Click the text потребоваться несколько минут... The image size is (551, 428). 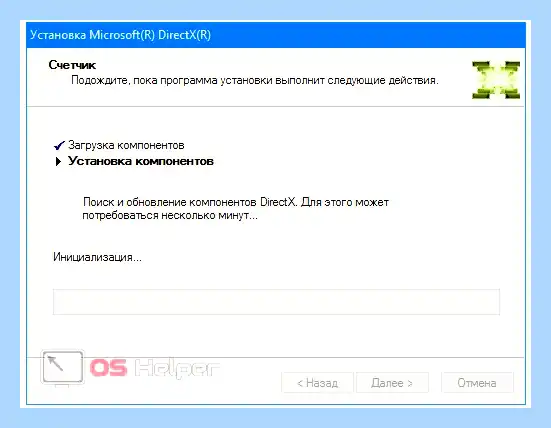tap(170, 215)
